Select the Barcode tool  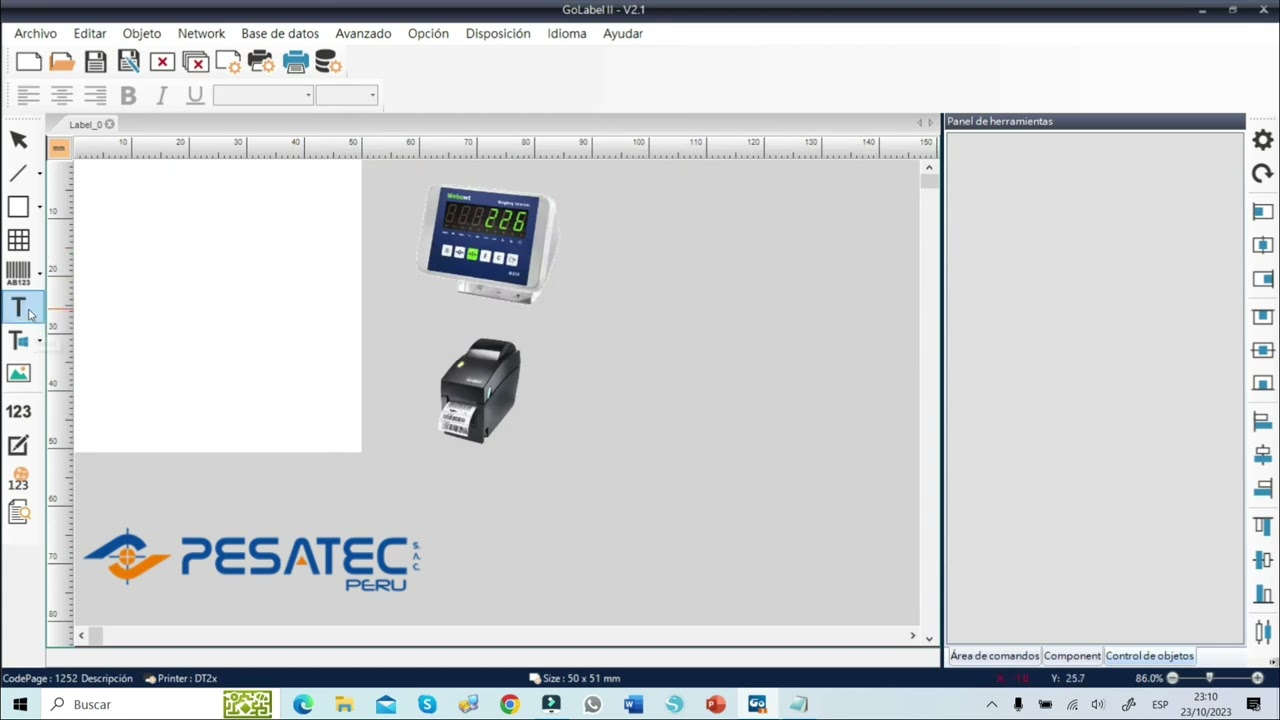[x=18, y=273]
